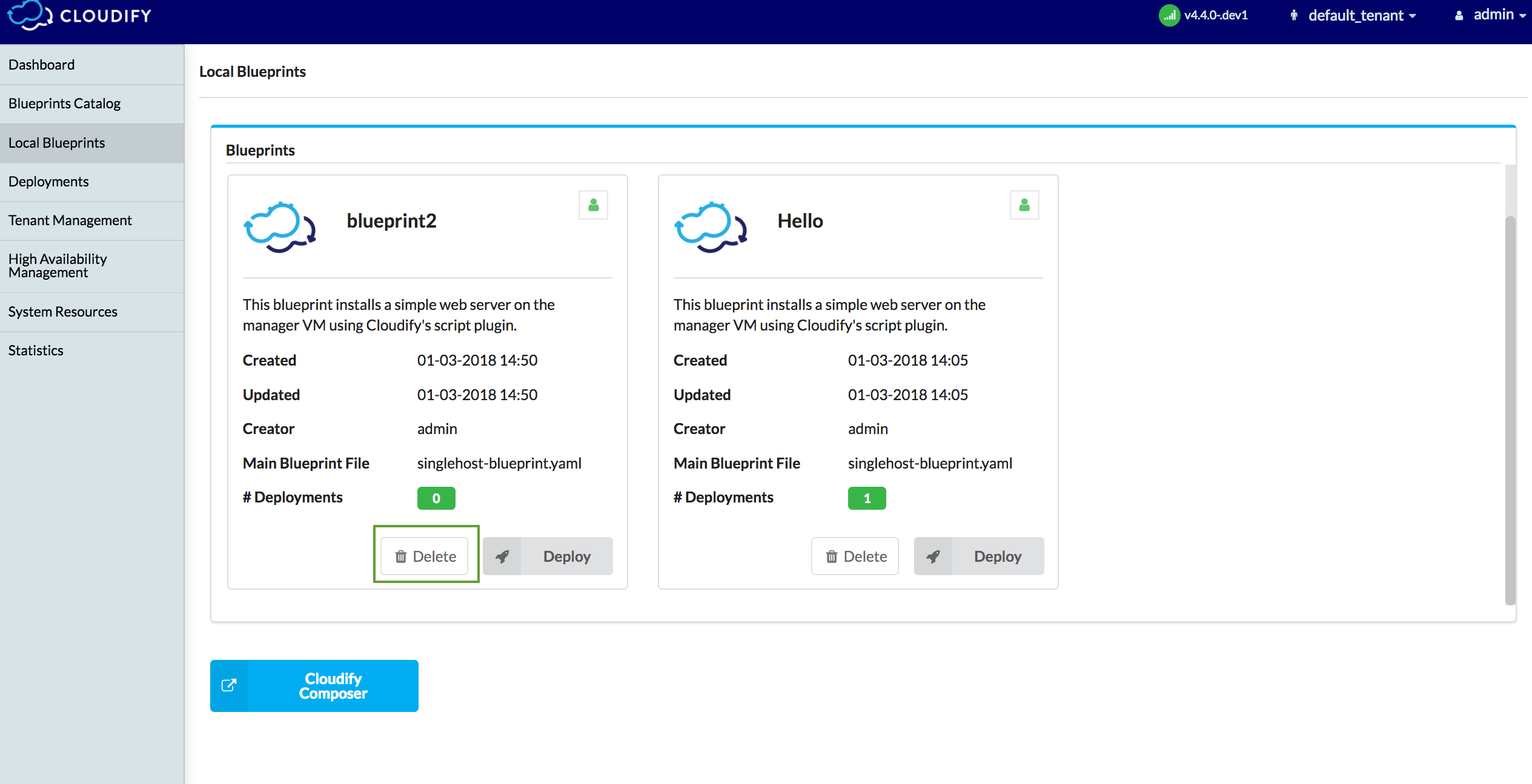Click the user icon next to admin
The height and width of the screenshot is (784, 1532).
[x=1459, y=15]
